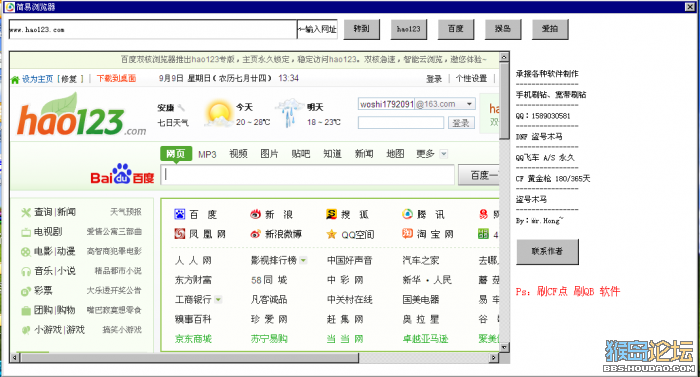Click into the URL address input field
Image resolution: width=700 pixels, height=377 pixels.
click(153, 29)
